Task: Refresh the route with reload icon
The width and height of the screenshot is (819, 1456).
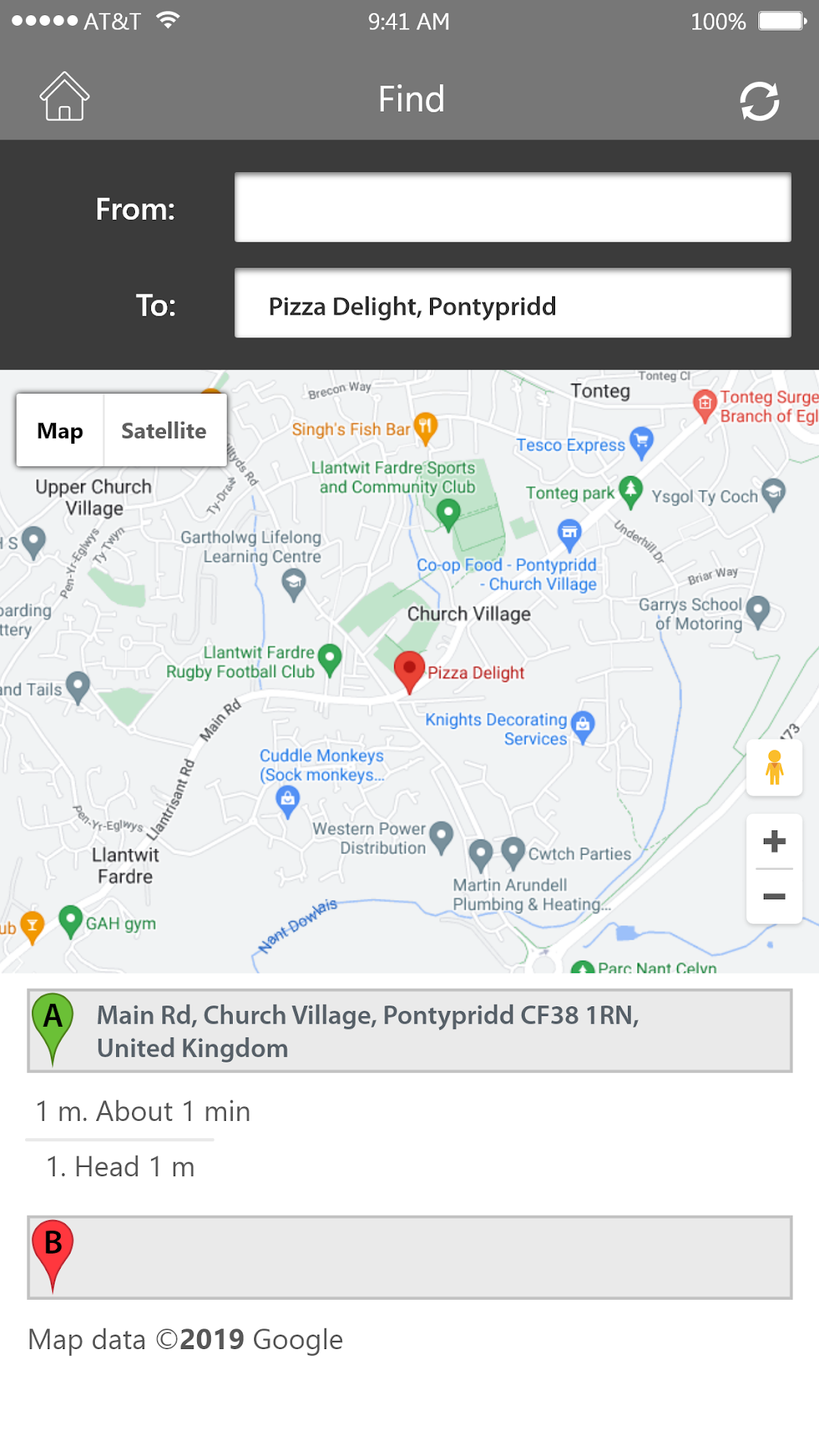Action: (759, 101)
